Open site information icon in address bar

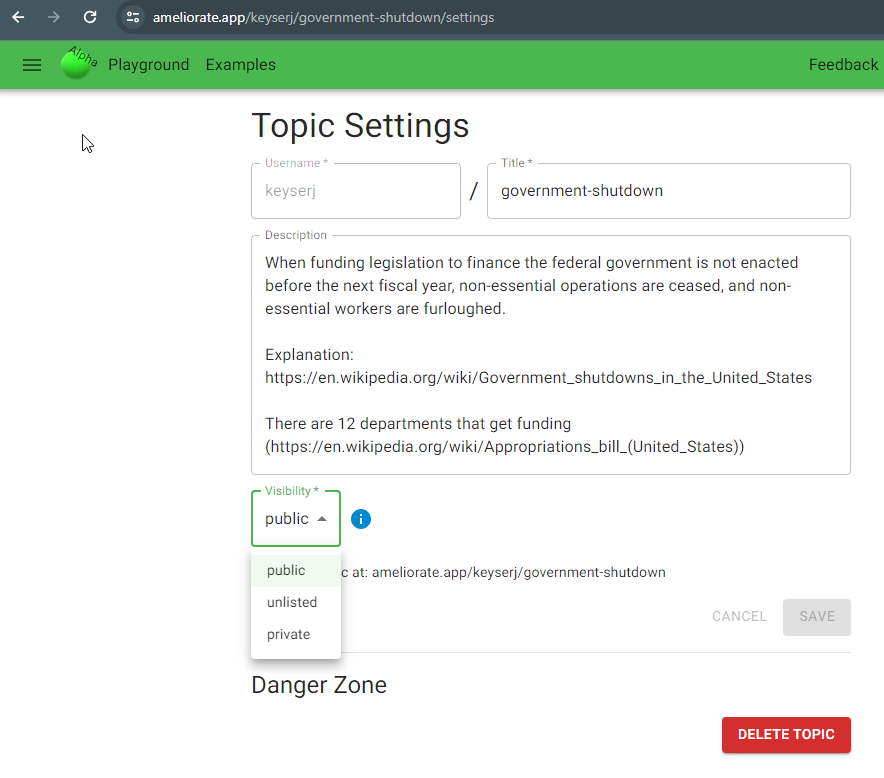[133, 17]
